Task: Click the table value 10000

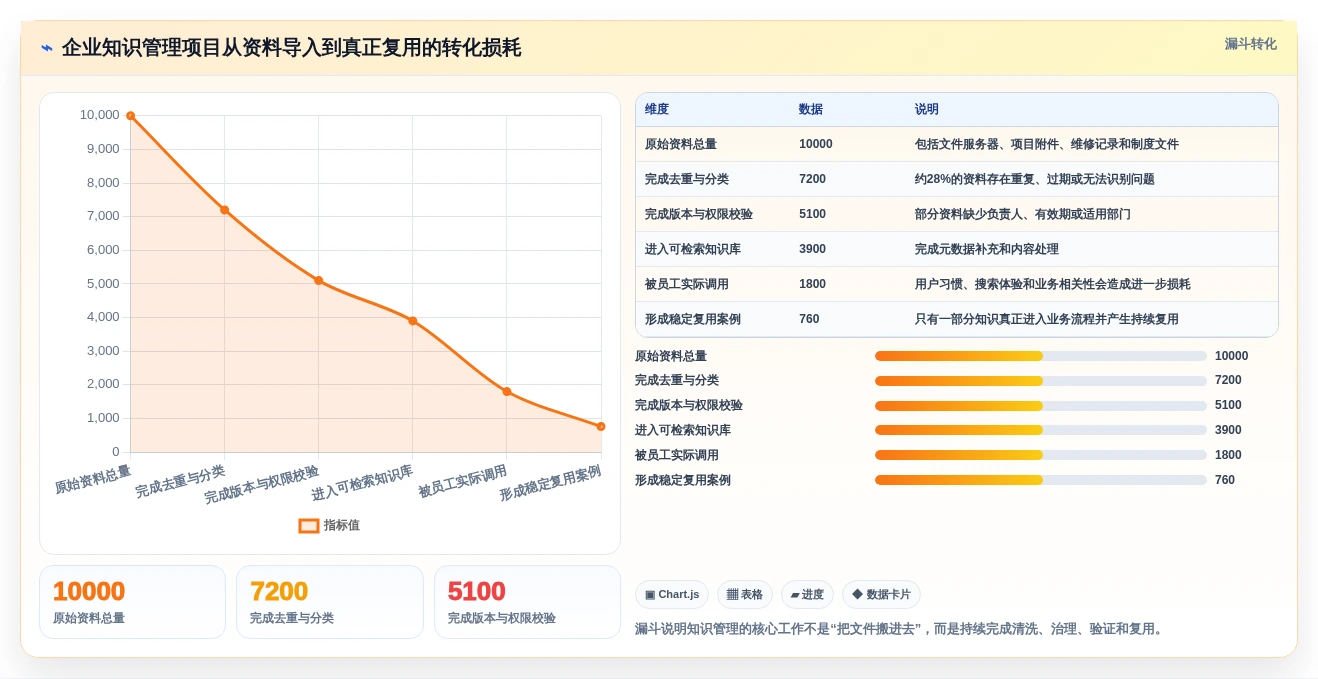Action: coord(816,144)
